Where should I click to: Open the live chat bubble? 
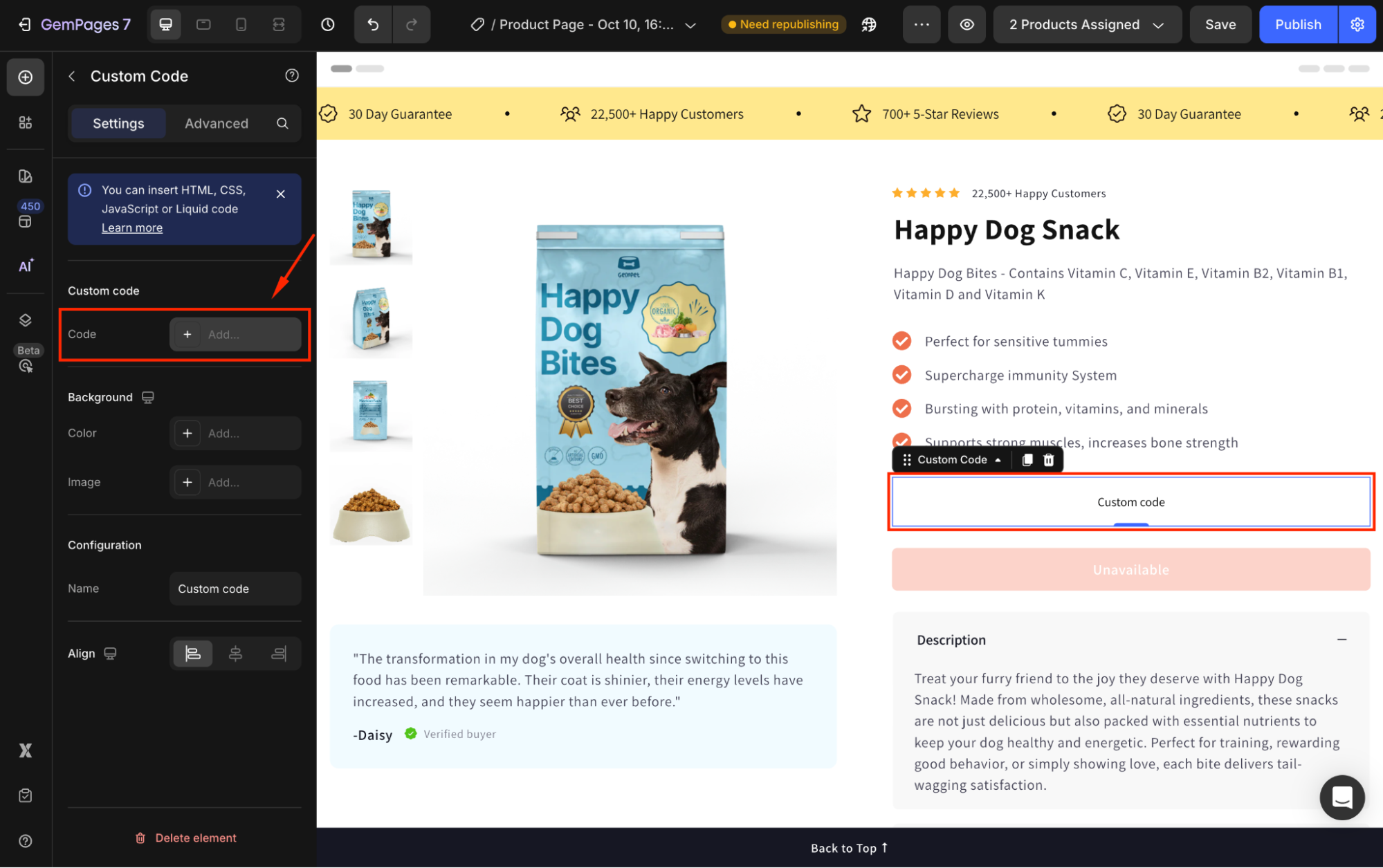click(1341, 797)
